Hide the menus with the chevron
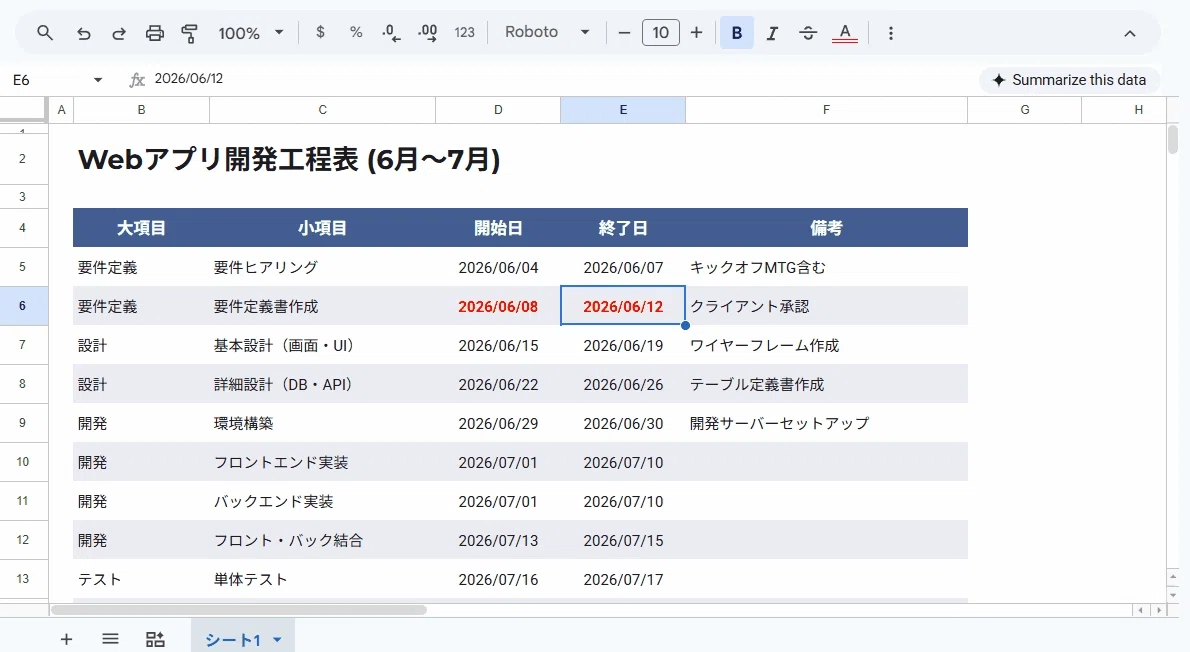The height and width of the screenshot is (652, 1190). [x=1130, y=33]
